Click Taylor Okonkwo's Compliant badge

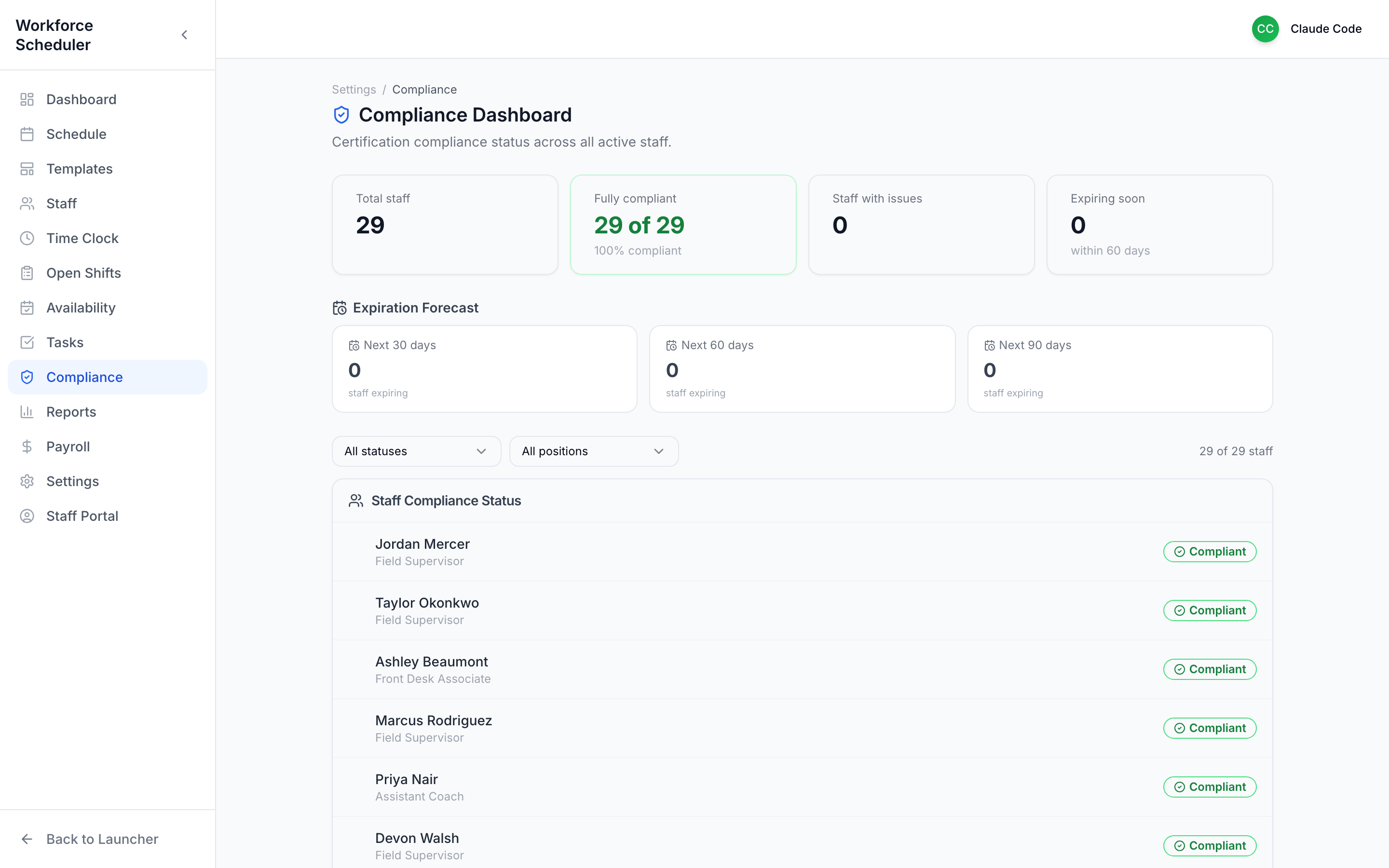coord(1210,610)
